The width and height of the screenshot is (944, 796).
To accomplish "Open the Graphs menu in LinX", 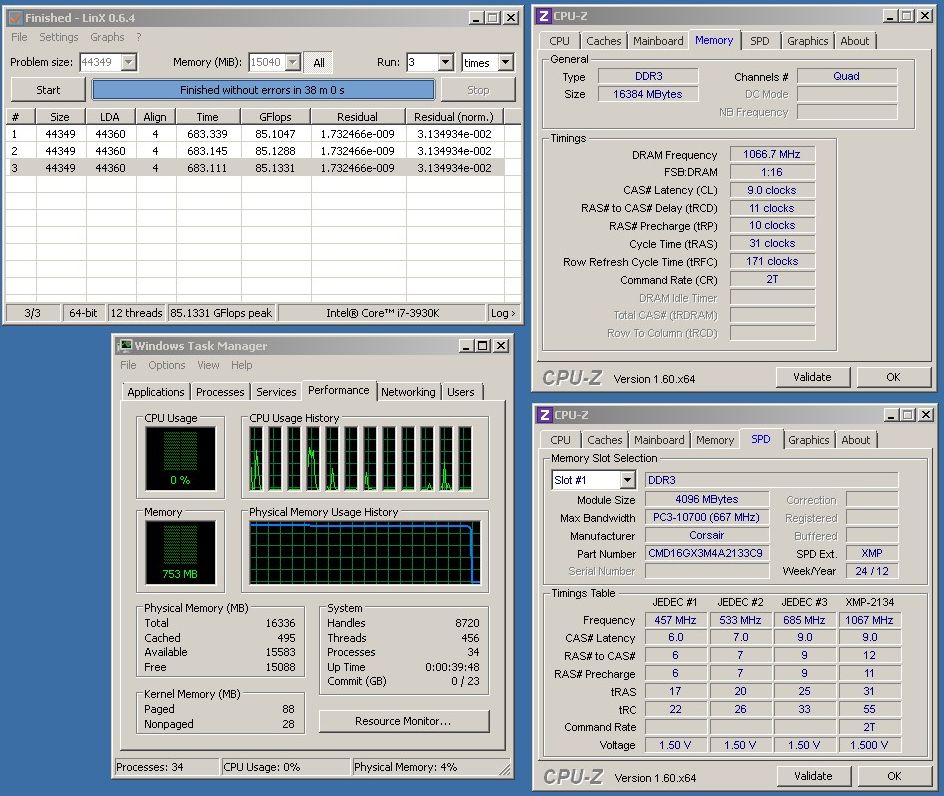I will point(107,37).
